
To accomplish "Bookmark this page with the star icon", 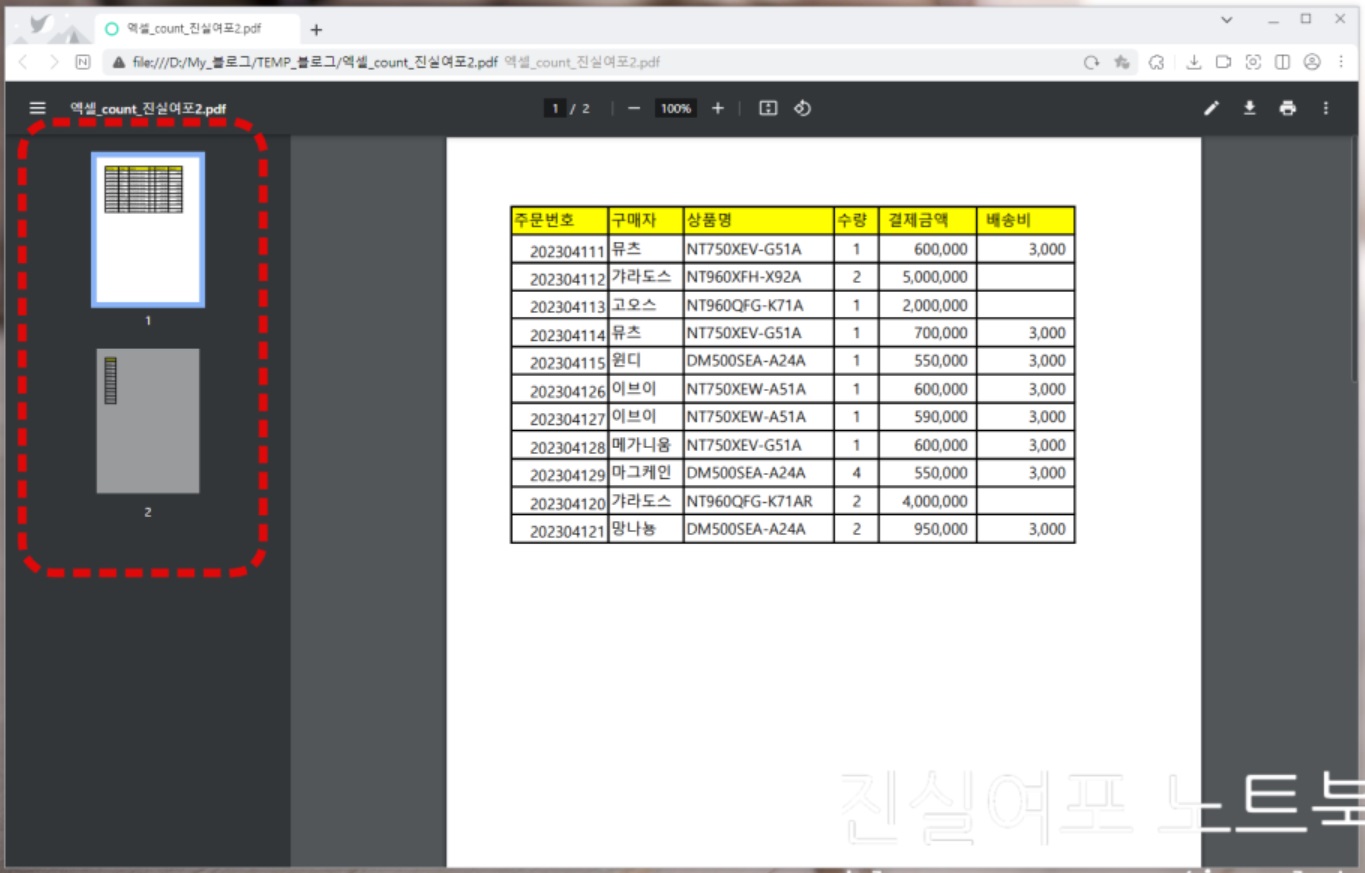I will 1122,62.
